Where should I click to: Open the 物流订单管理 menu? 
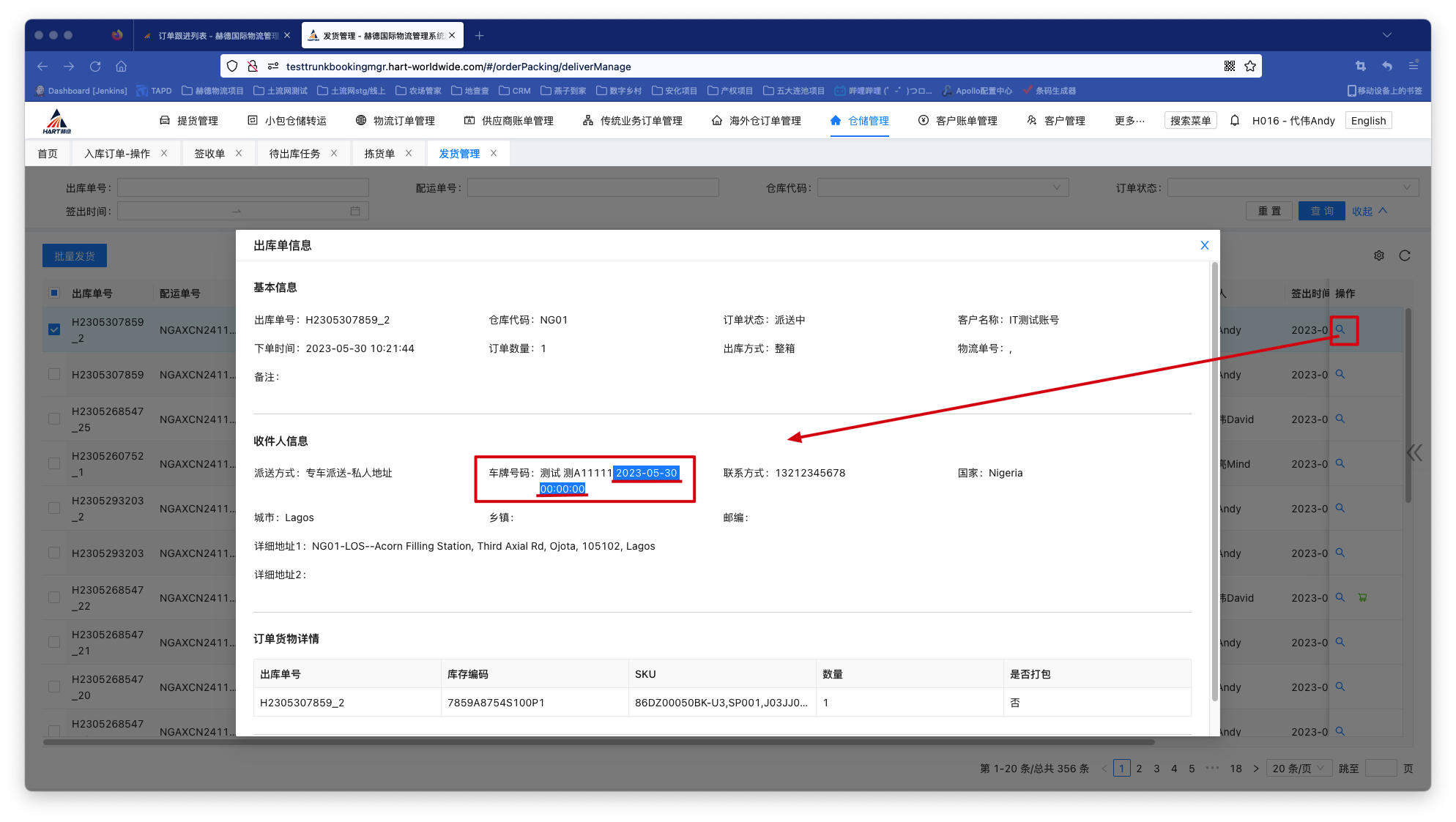pyautogui.click(x=395, y=121)
